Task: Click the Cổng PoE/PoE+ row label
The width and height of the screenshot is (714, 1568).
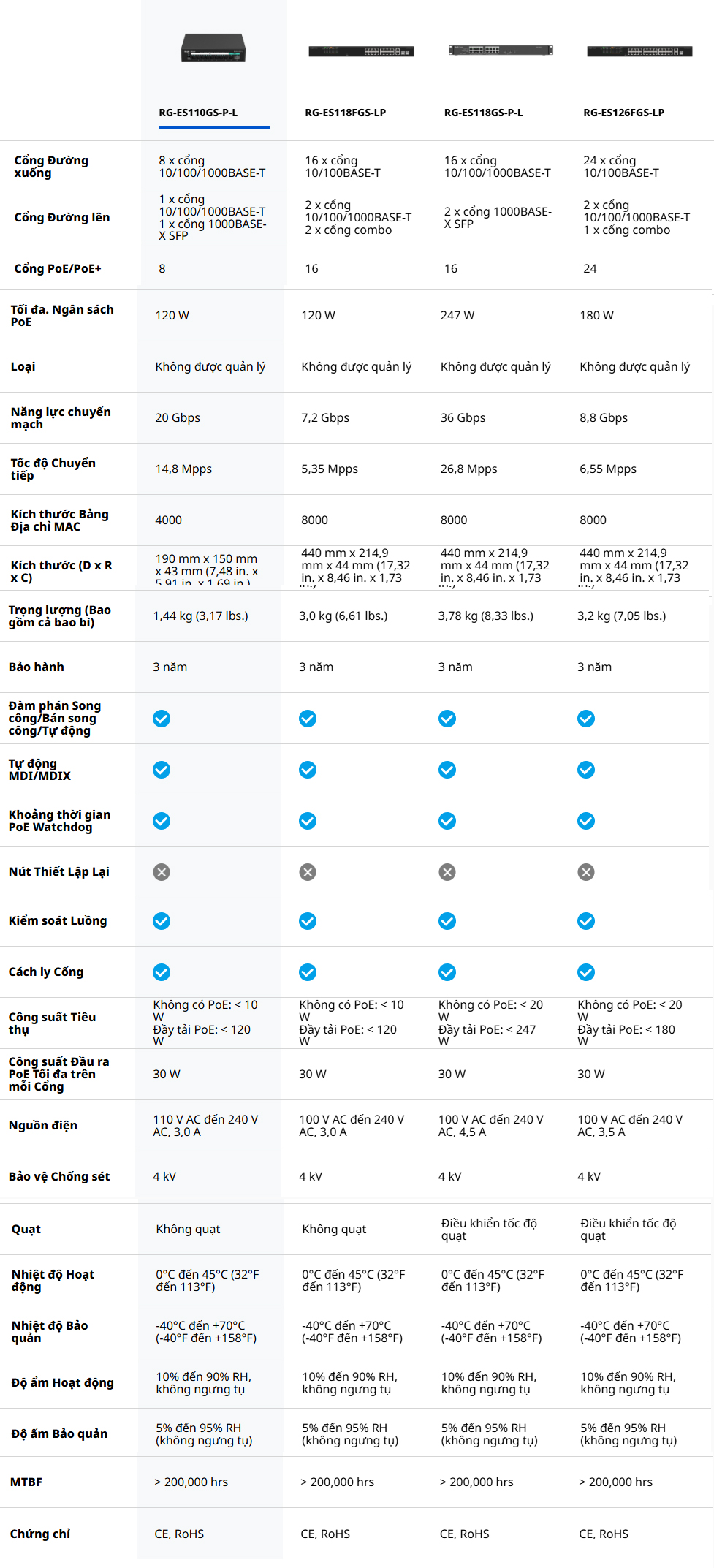Action: tap(58, 268)
